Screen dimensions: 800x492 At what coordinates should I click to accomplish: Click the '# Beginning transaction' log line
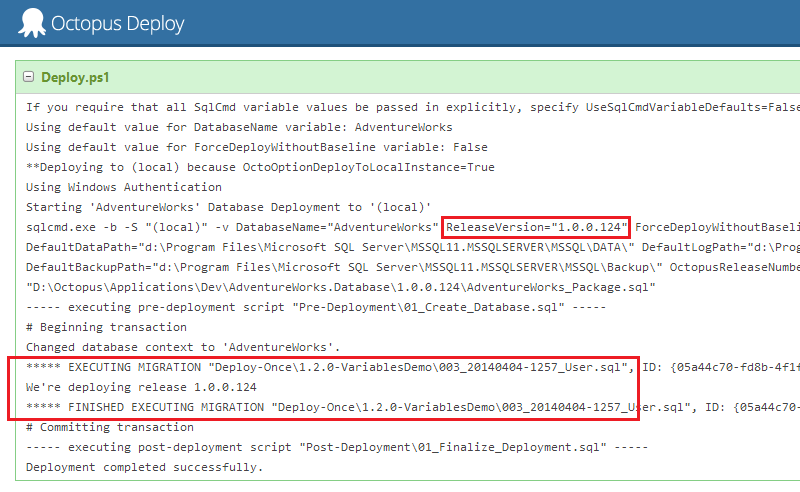click(100, 327)
